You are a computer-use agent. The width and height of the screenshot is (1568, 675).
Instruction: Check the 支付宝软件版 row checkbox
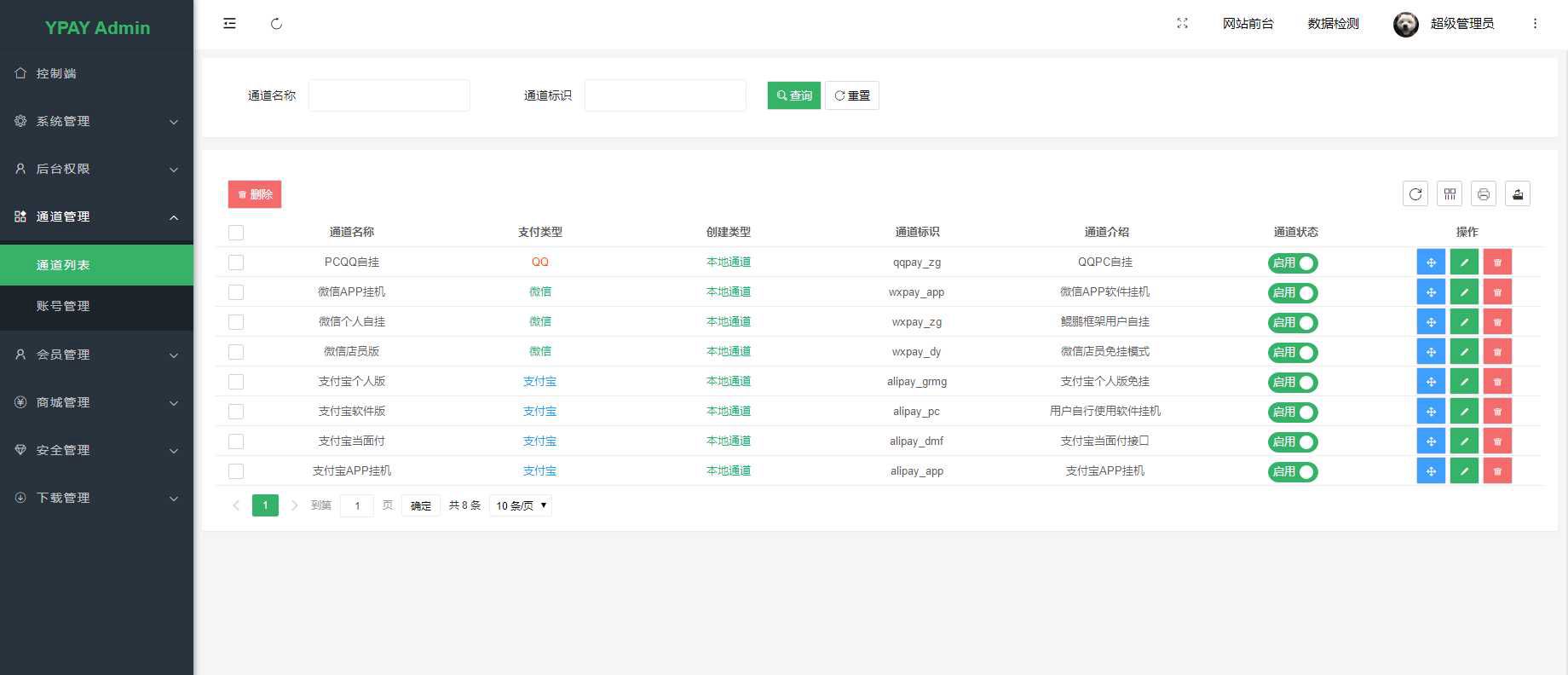[x=236, y=412]
